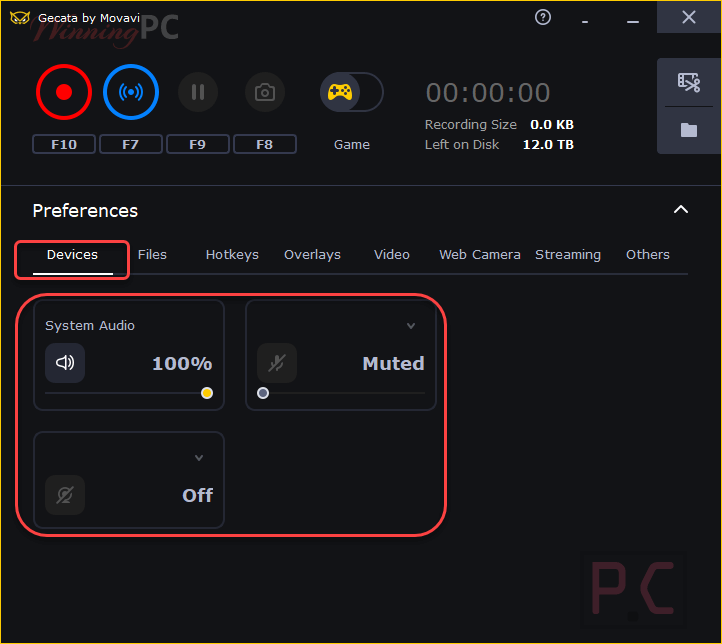Expand the webcam device dropdown arrow
The width and height of the screenshot is (722, 644).
pyautogui.click(x=199, y=458)
